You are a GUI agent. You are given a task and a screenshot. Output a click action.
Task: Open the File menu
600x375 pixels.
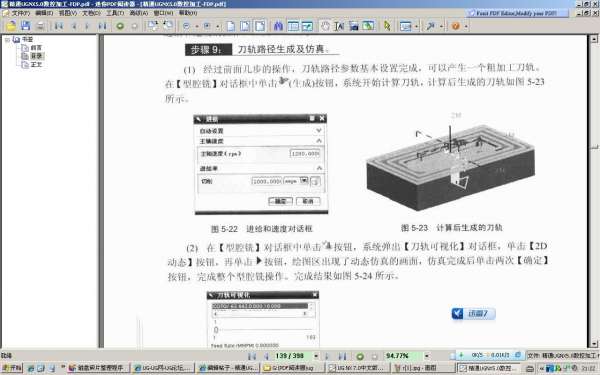pos(20,13)
